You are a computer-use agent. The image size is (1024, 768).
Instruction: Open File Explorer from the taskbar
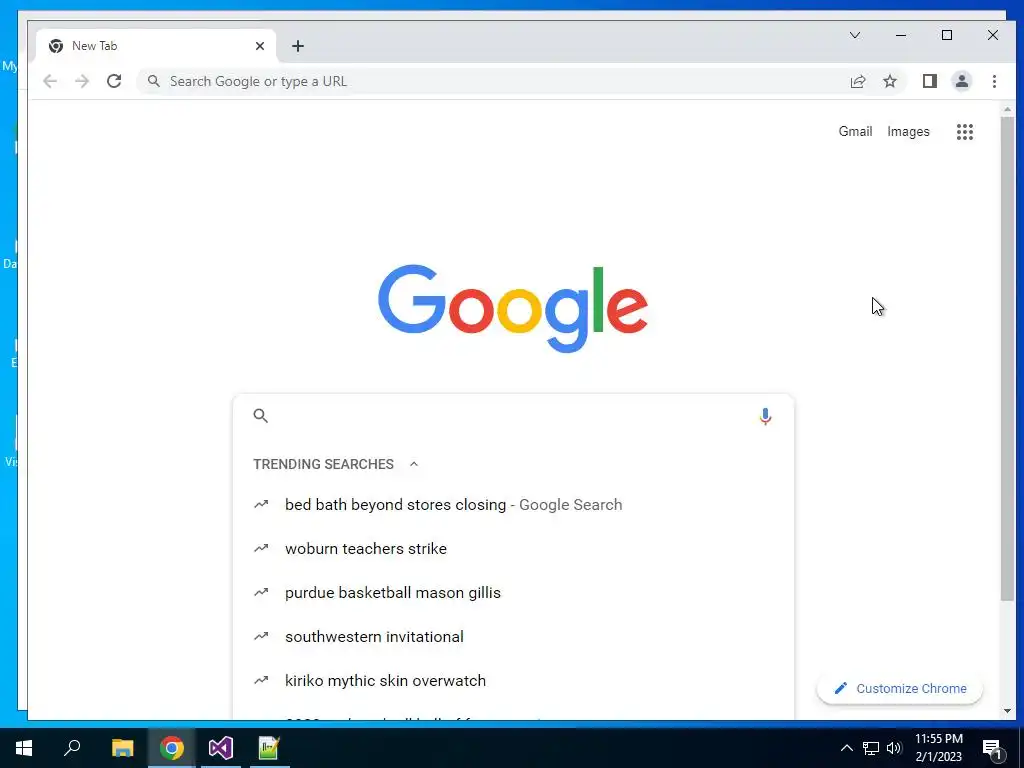[x=122, y=748]
